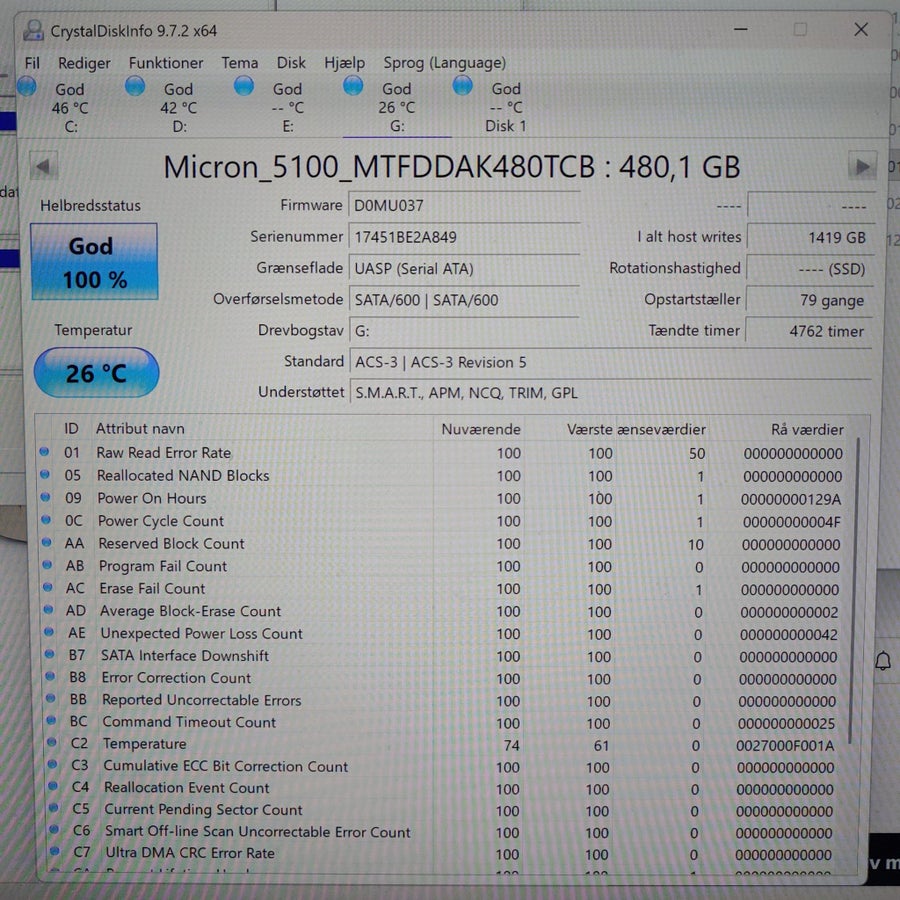Click the Rå værdier column header
Image resolution: width=900 pixels, height=900 pixels.
click(807, 429)
